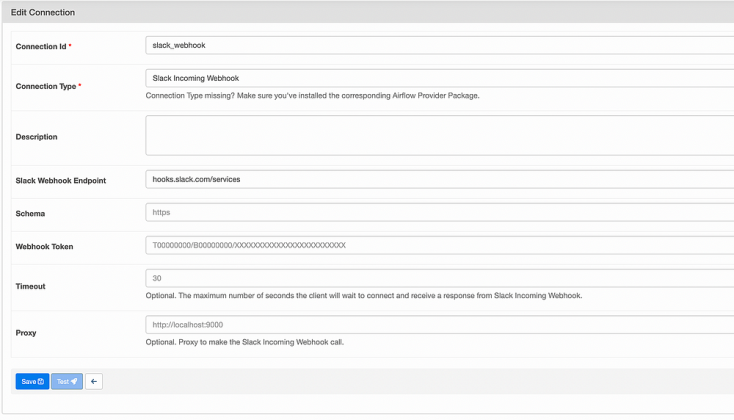
Task: Focus the Proxy input field
Action: 440,324
